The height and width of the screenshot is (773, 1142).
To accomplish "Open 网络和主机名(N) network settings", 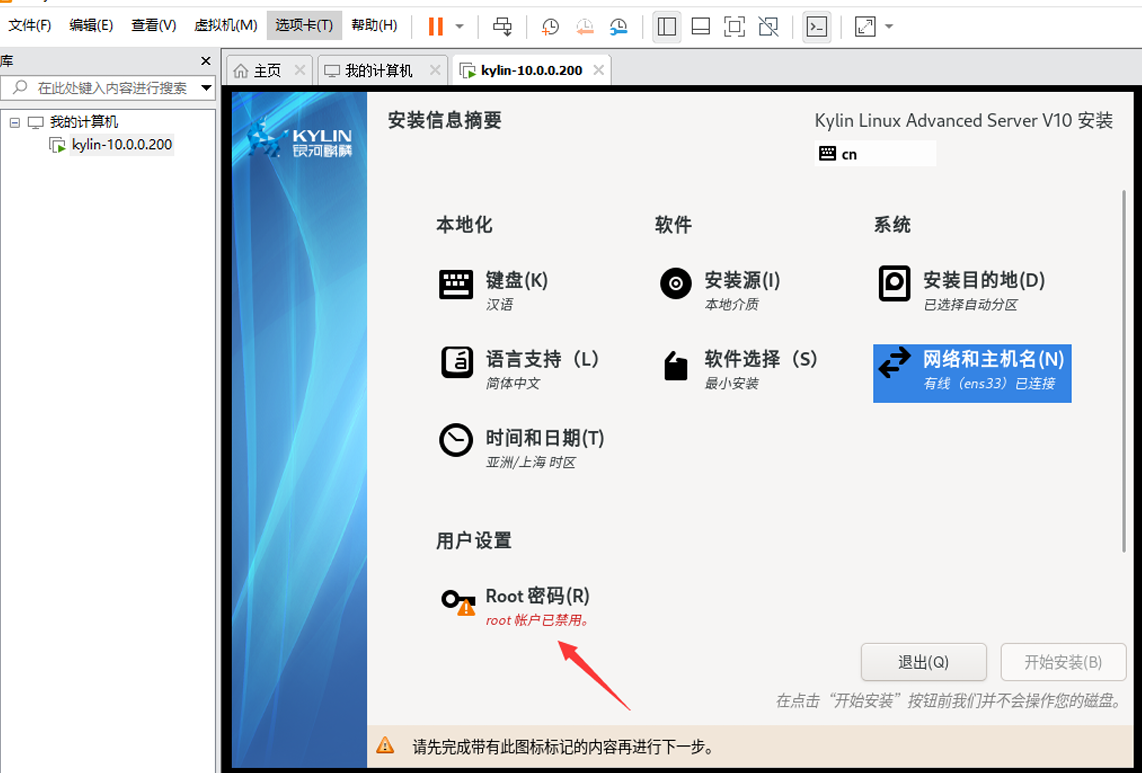I will [x=972, y=372].
